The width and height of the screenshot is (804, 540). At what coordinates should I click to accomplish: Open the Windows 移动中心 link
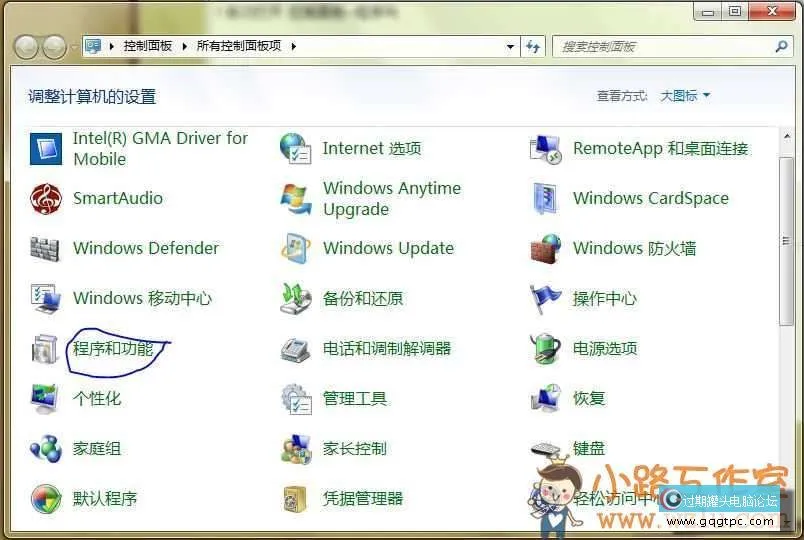pos(143,298)
